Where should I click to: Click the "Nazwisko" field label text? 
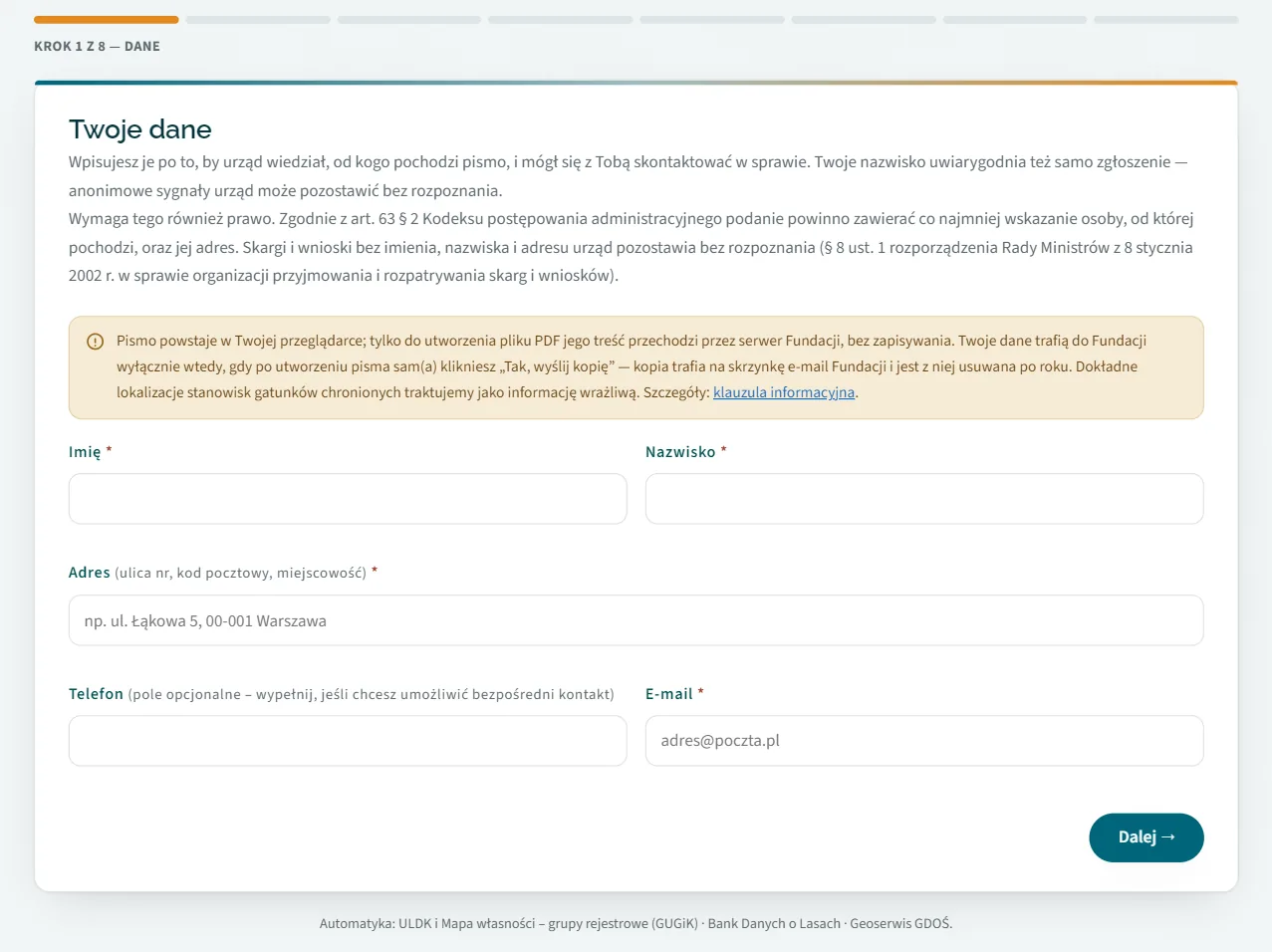tap(680, 452)
